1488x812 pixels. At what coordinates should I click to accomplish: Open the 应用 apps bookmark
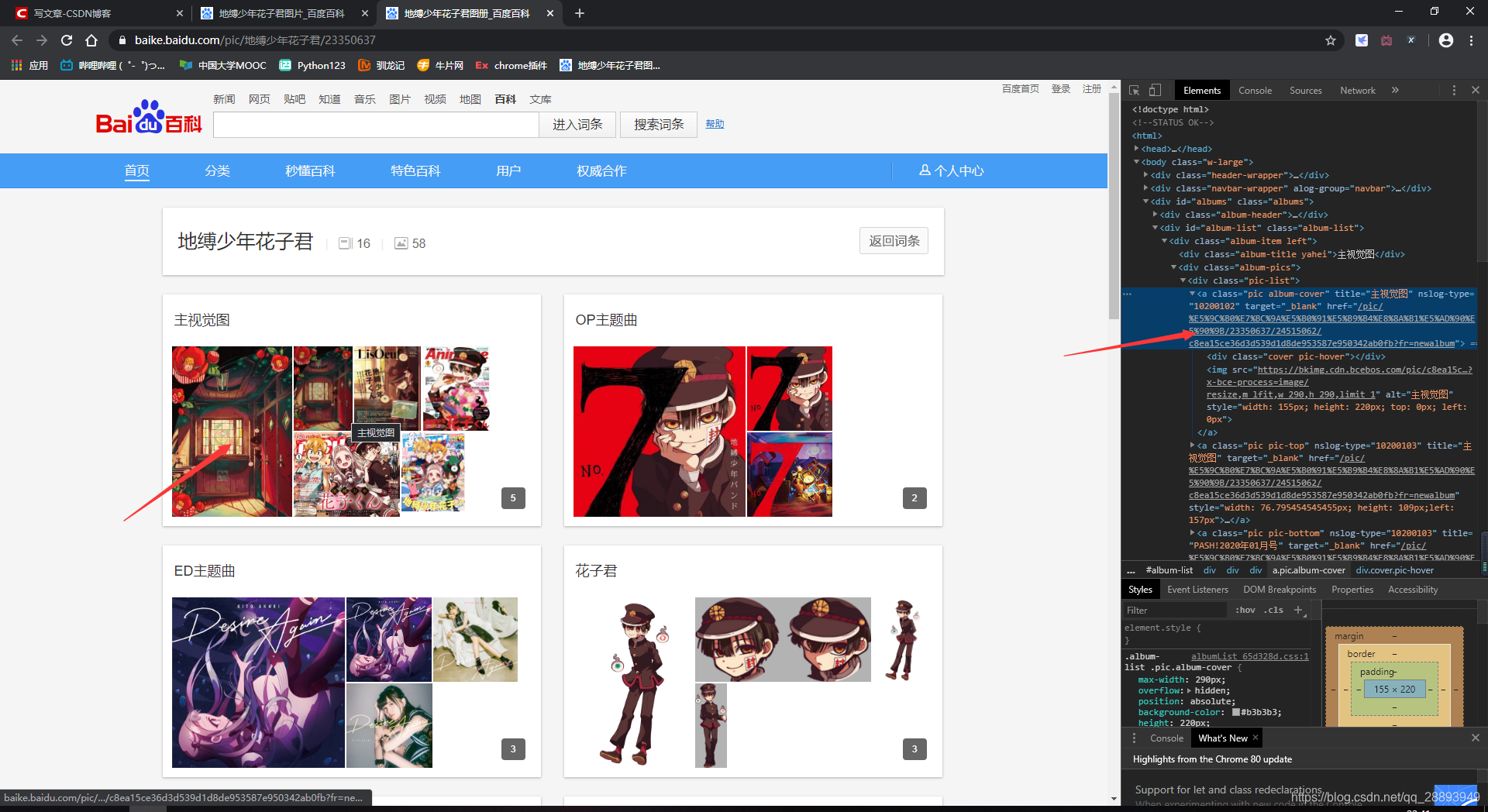tap(29, 65)
